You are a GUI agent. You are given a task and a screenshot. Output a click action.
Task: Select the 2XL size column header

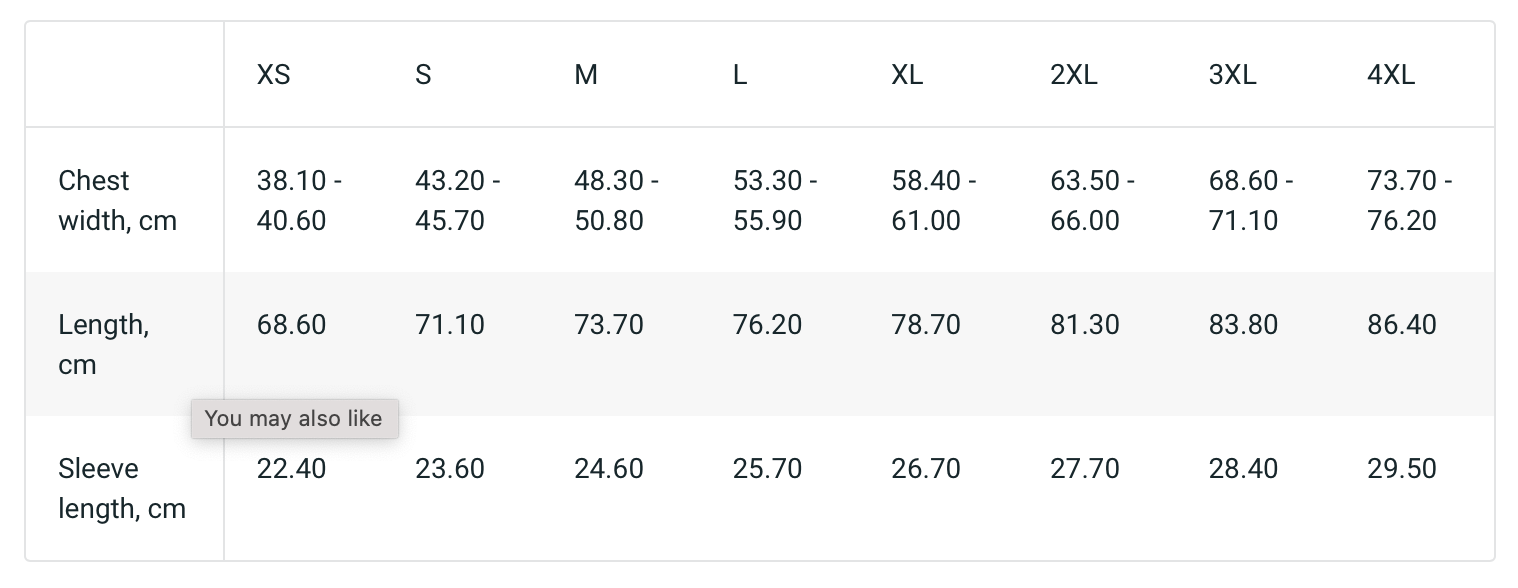click(x=1074, y=75)
